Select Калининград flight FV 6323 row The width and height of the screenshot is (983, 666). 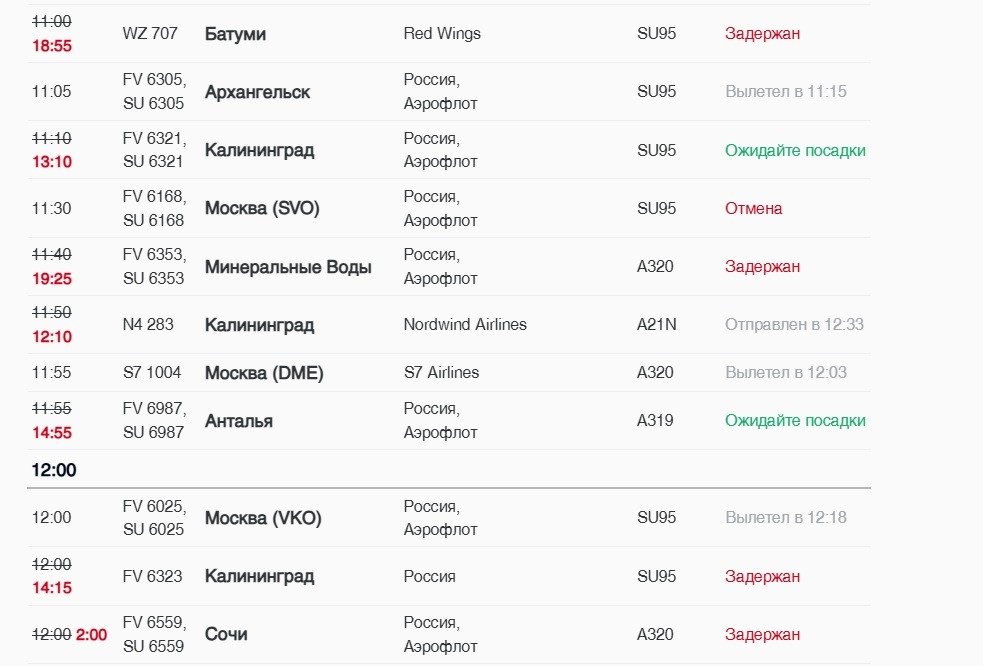pyautogui.click(x=449, y=576)
